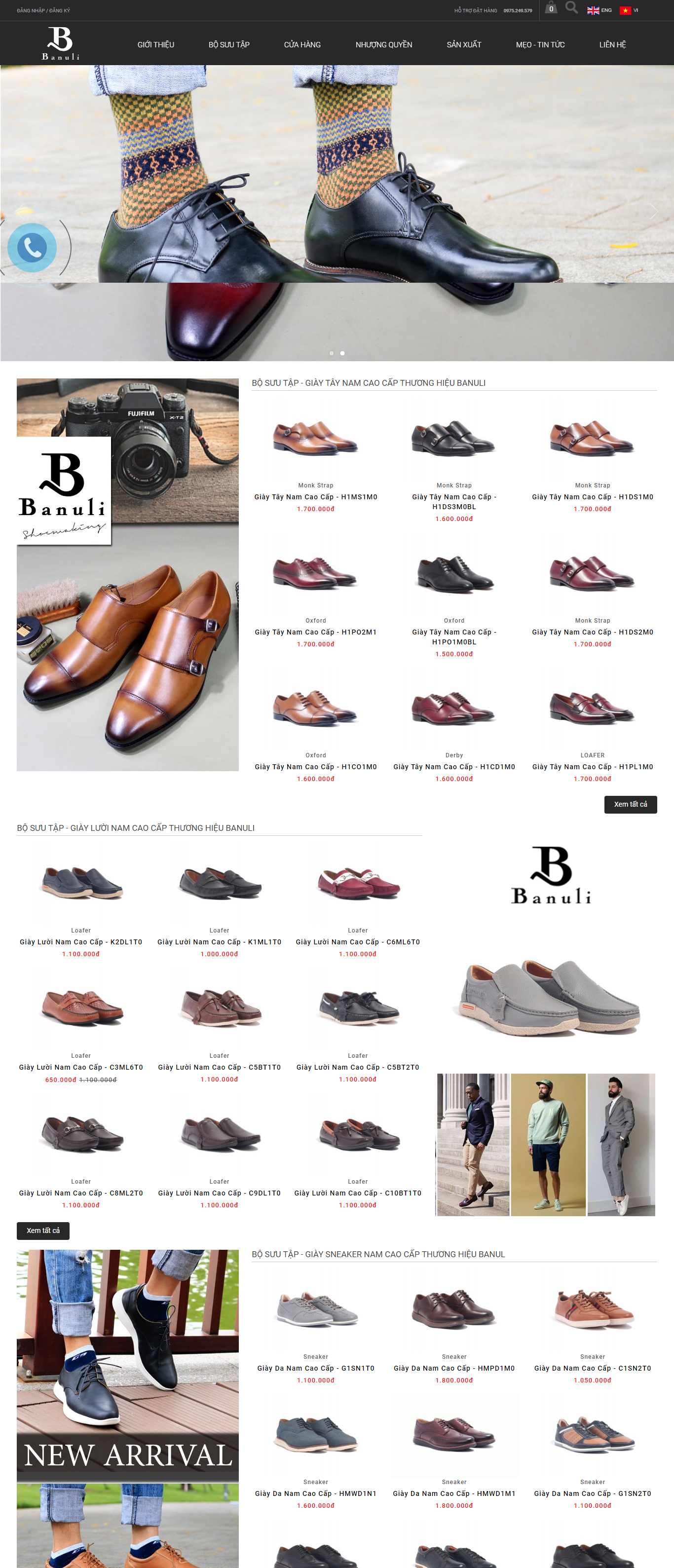Viewport: 674px width, 1568px height.
Task: Switch language with UK flag icon
Action: tap(593, 10)
